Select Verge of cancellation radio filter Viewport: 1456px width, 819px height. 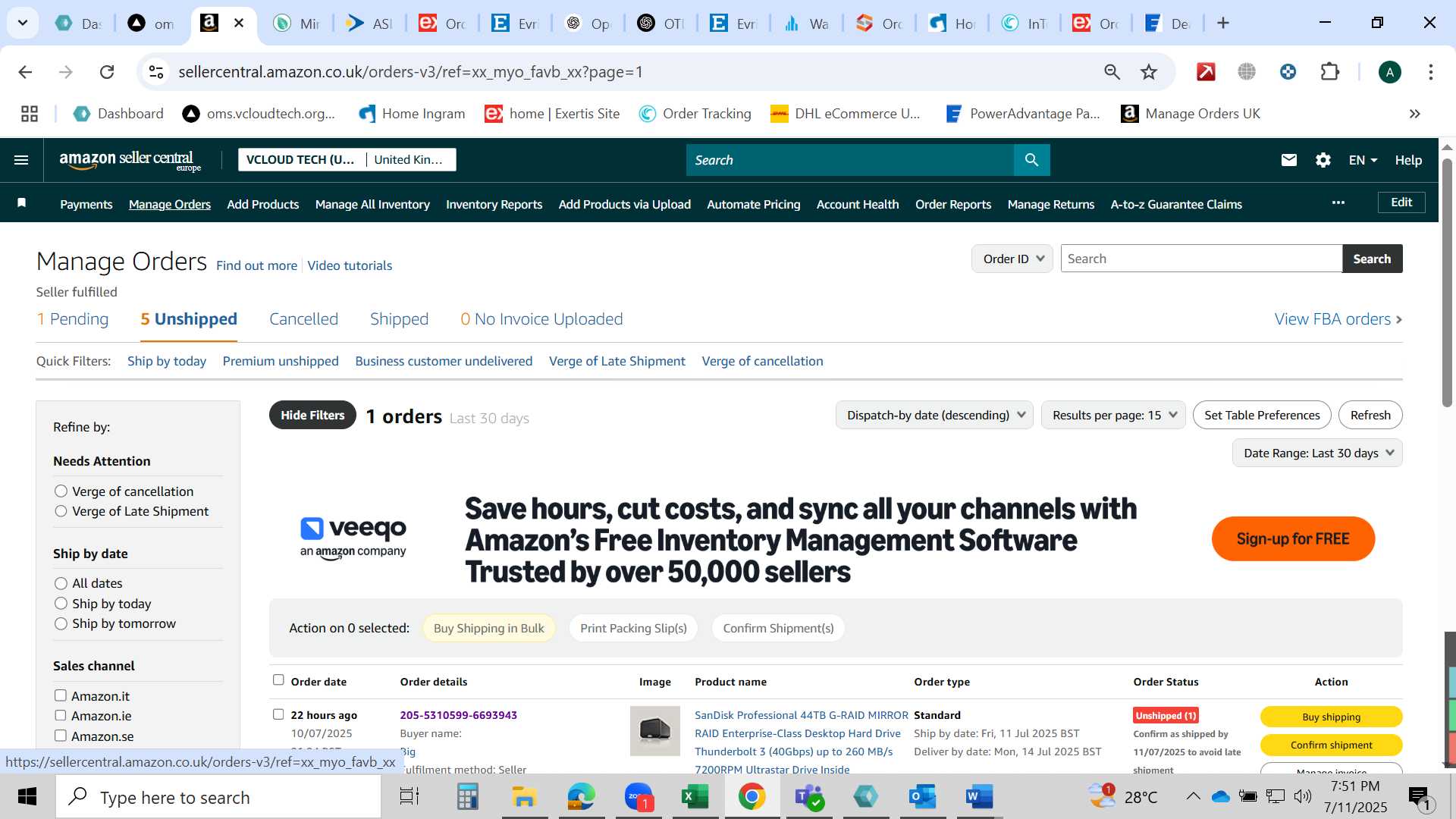61,491
